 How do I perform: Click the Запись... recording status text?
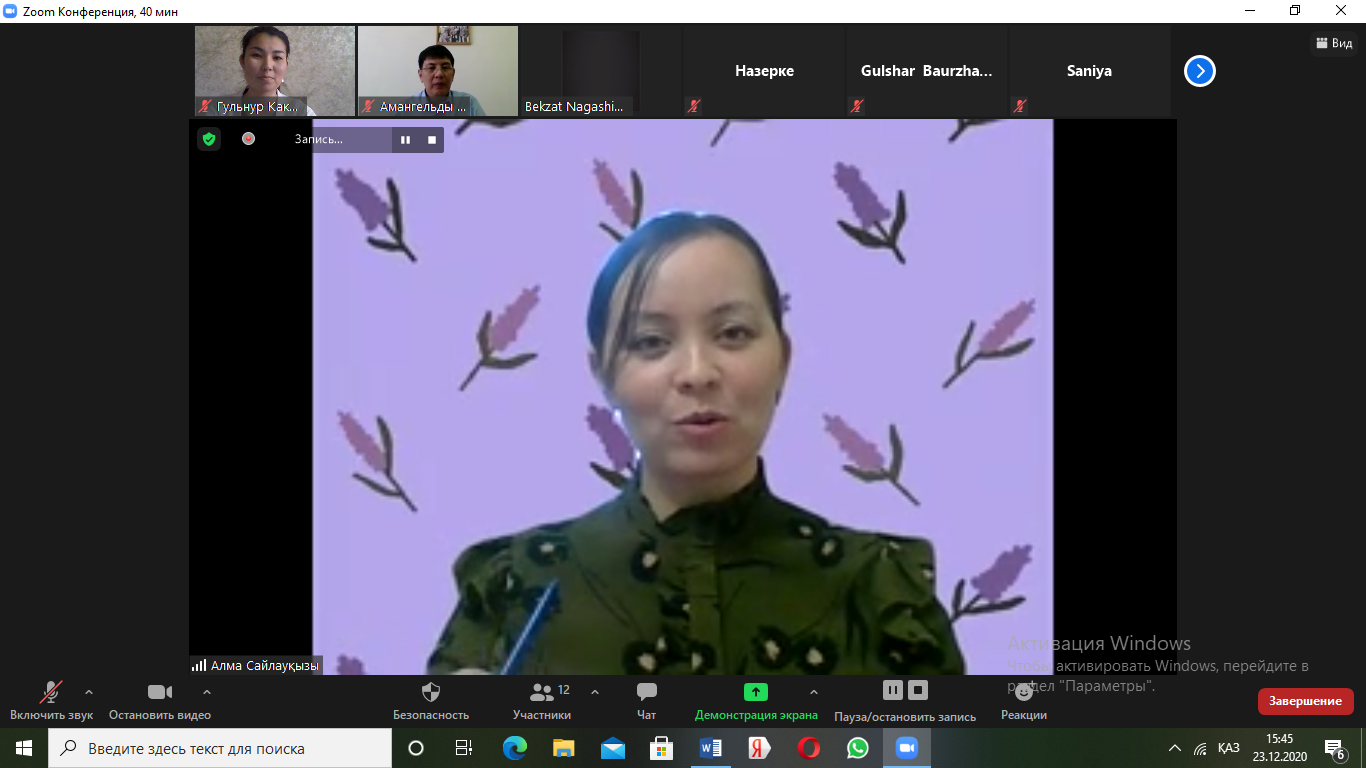[318, 140]
